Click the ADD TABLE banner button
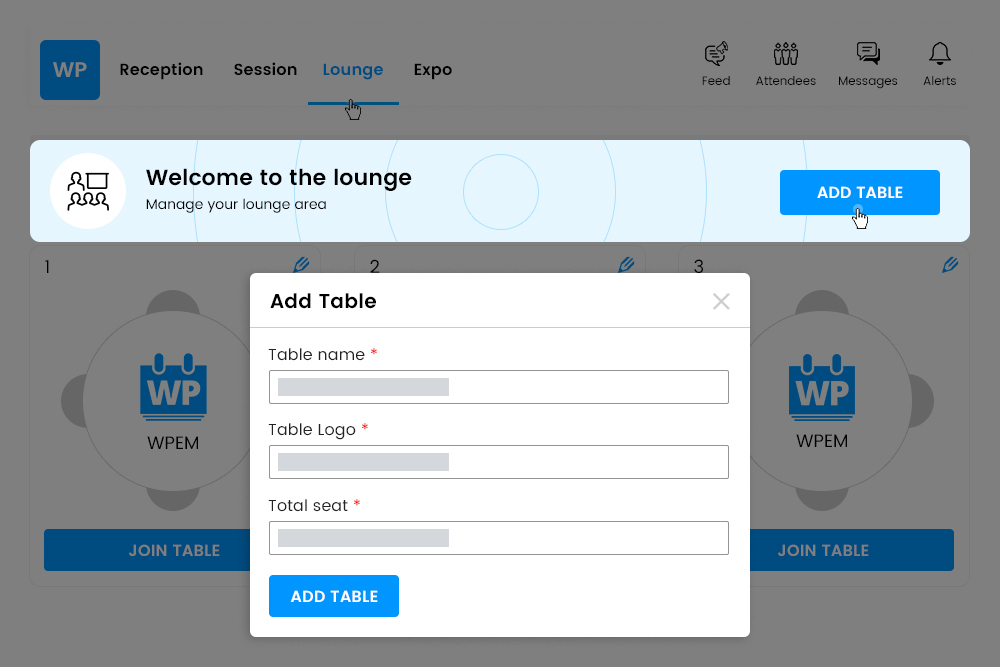Screen dimensions: 1000x667 (859, 192)
